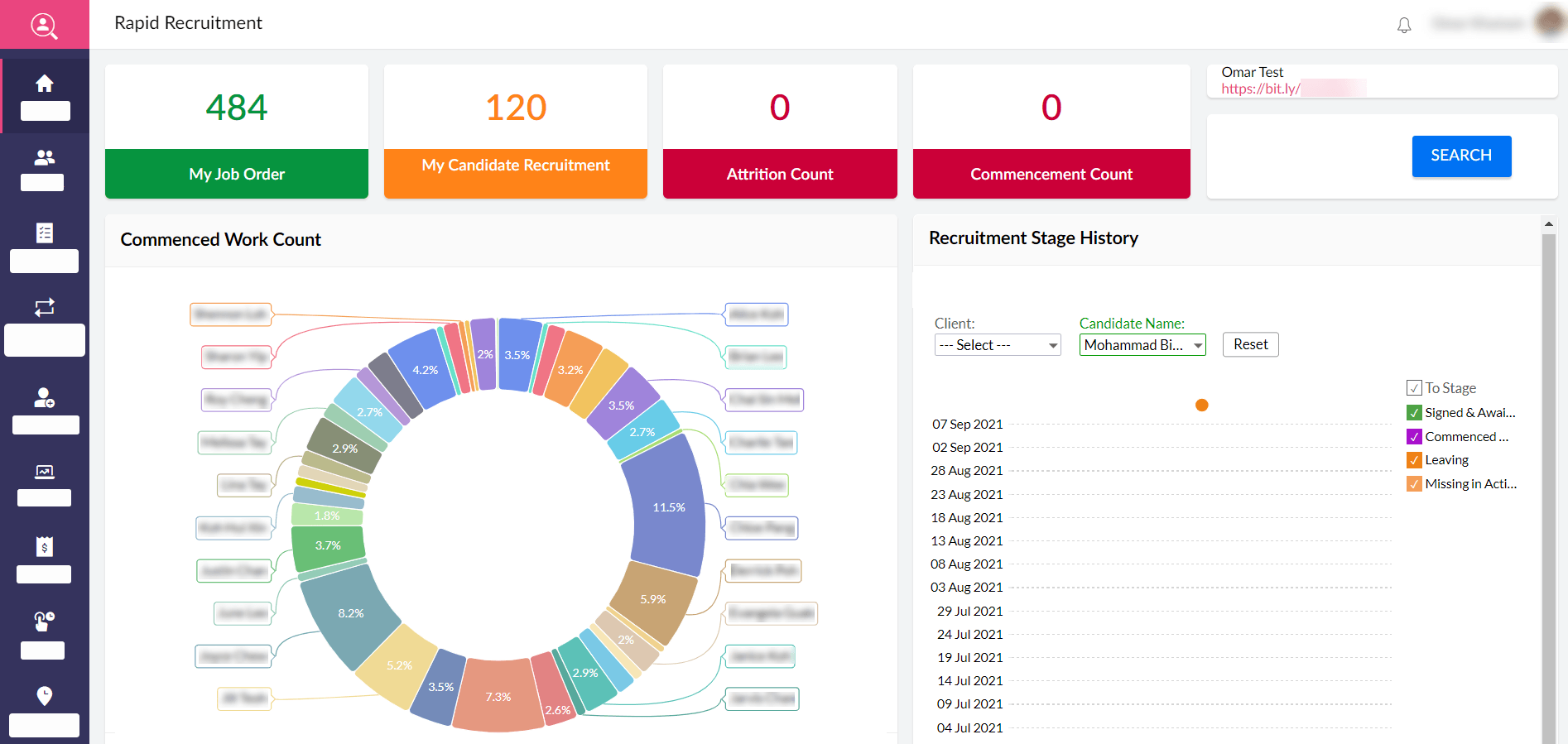The width and height of the screenshot is (1568, 744).
Task: Click the home icon in sidebar
Action: [x=45, y=84]
